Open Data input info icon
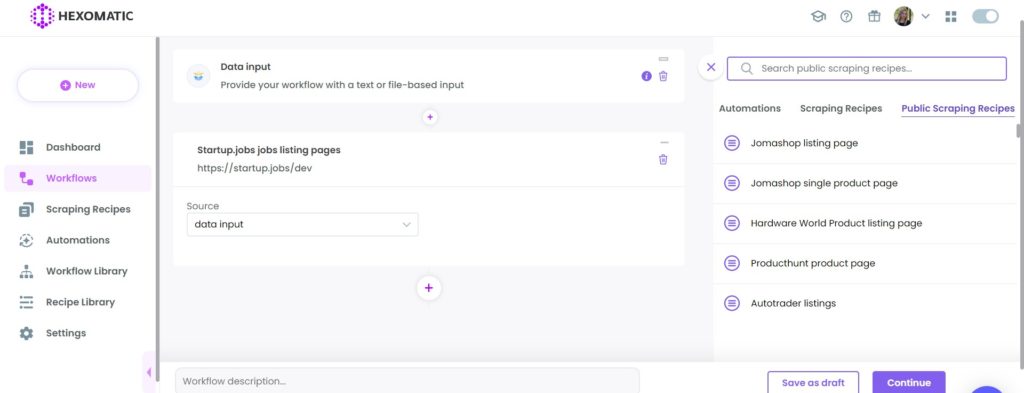Viewport: 1024px width, 393px height. pos(647,76)
